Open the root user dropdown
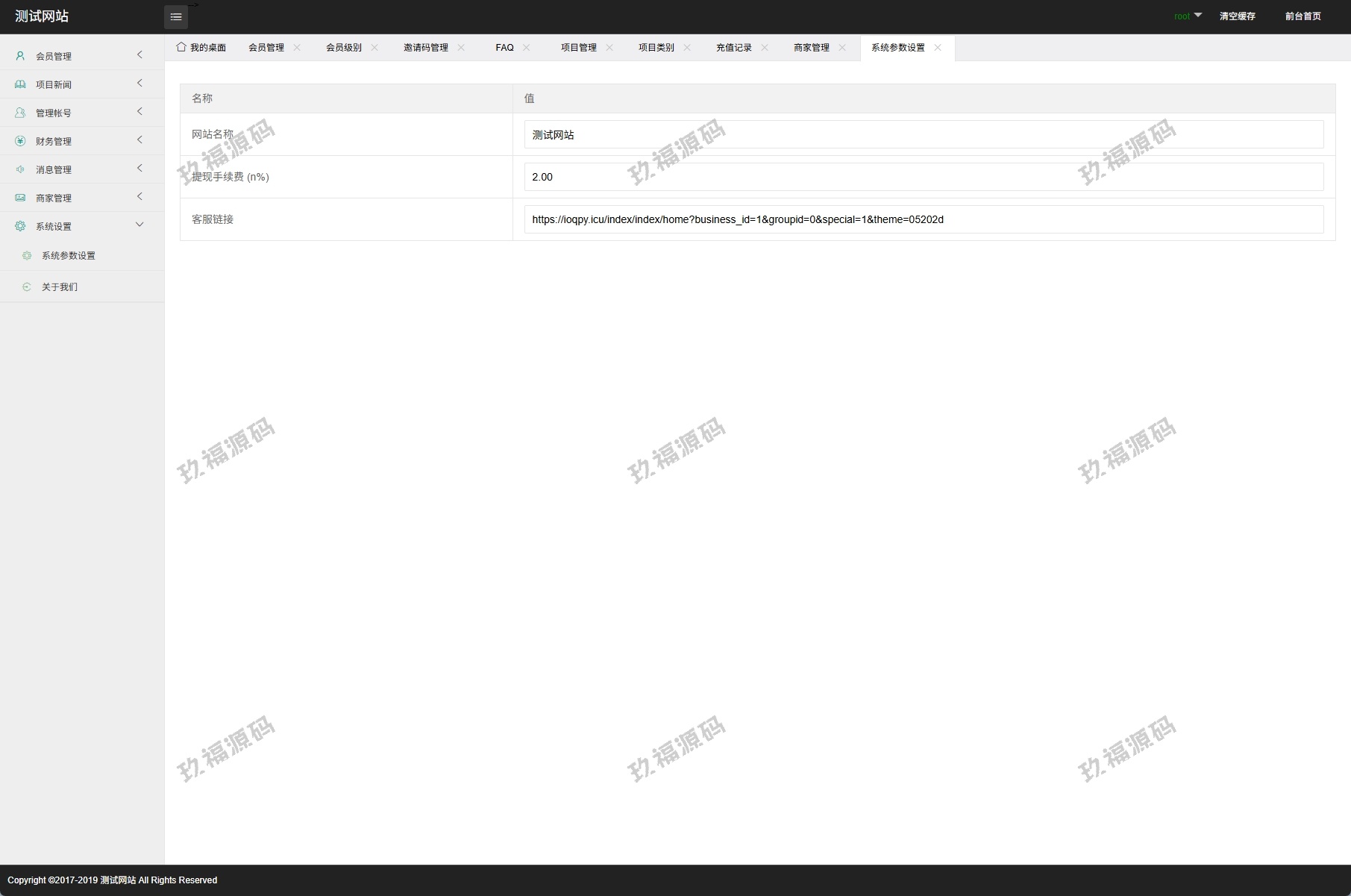 pos(1188,16)
